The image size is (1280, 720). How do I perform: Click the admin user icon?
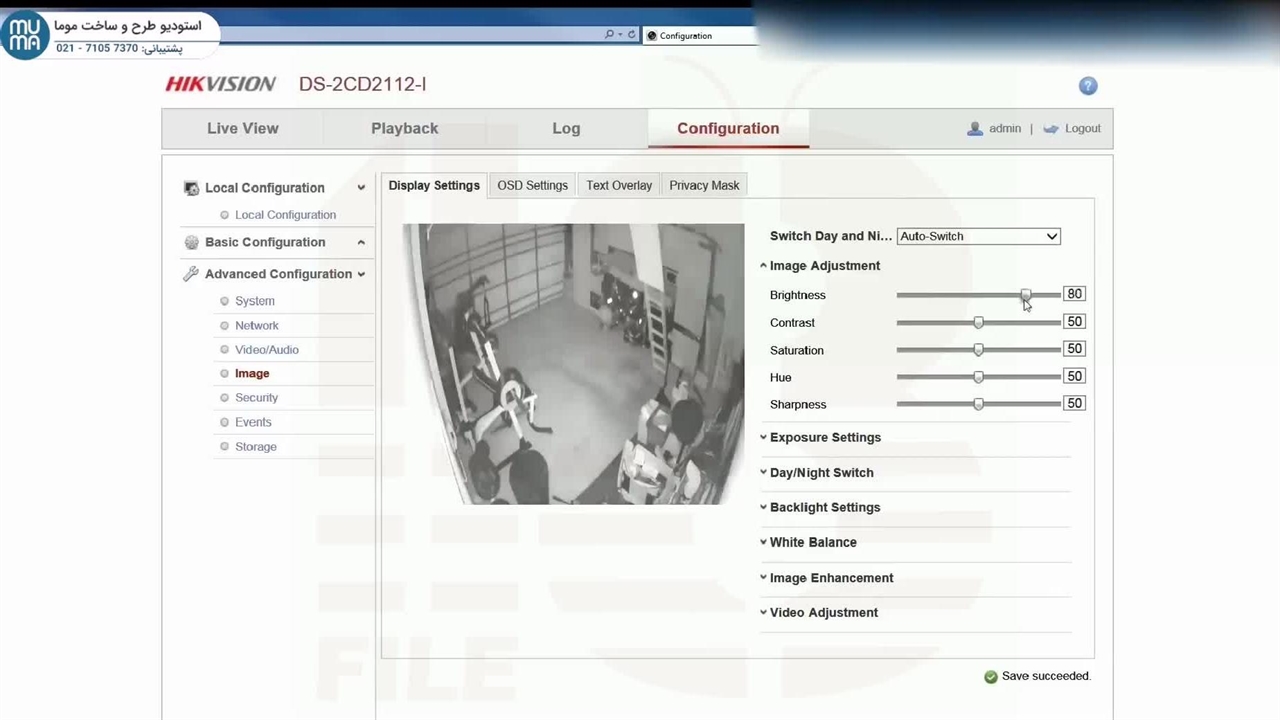tap(975, 129)
